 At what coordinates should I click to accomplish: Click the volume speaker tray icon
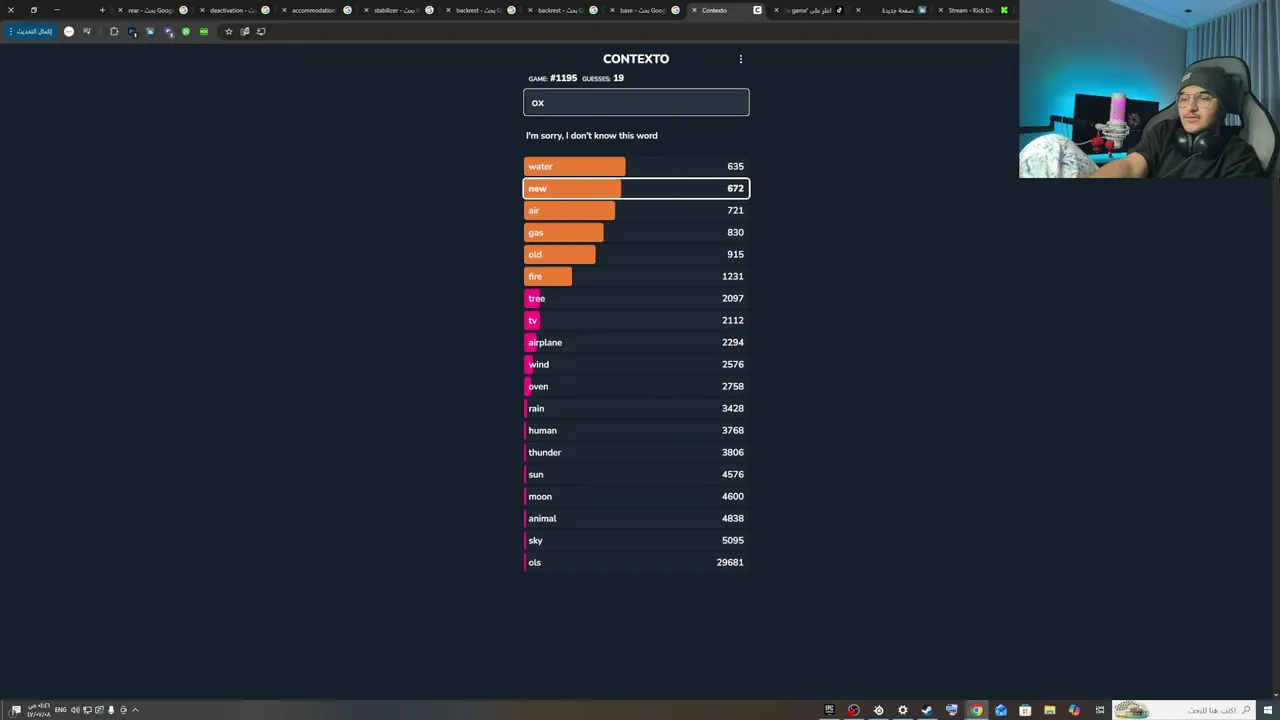click(x=75, y=710)
